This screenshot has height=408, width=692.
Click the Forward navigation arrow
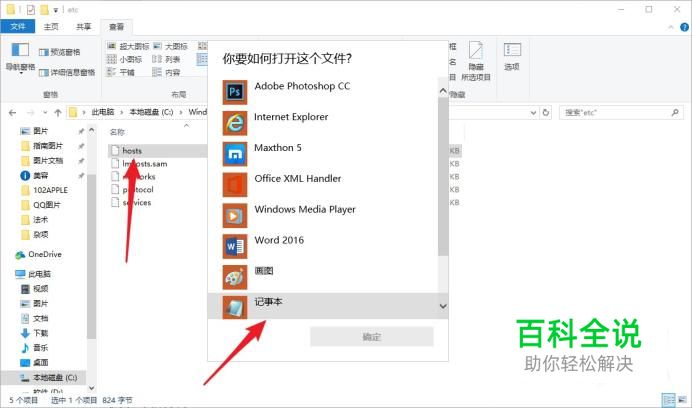click(30, 113)
